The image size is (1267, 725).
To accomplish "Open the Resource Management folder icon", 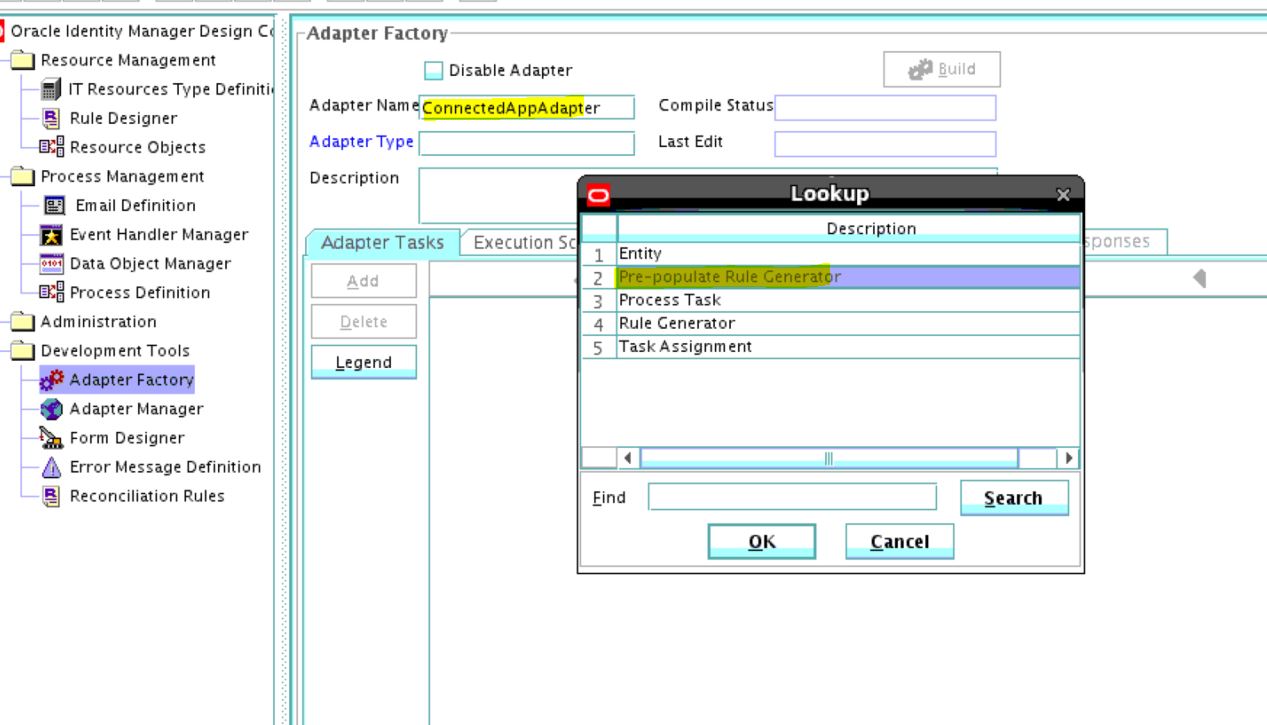I will coord(22,60).
